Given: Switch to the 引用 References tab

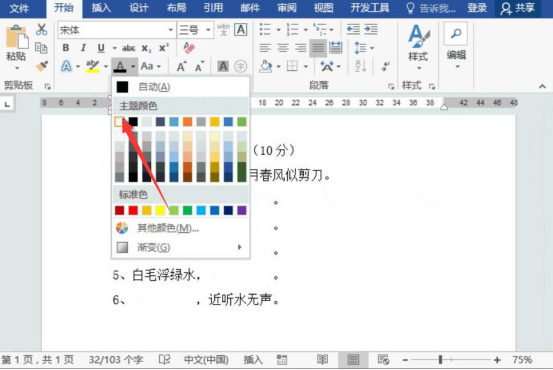Looking at the screenshot, I should point(213,8).
